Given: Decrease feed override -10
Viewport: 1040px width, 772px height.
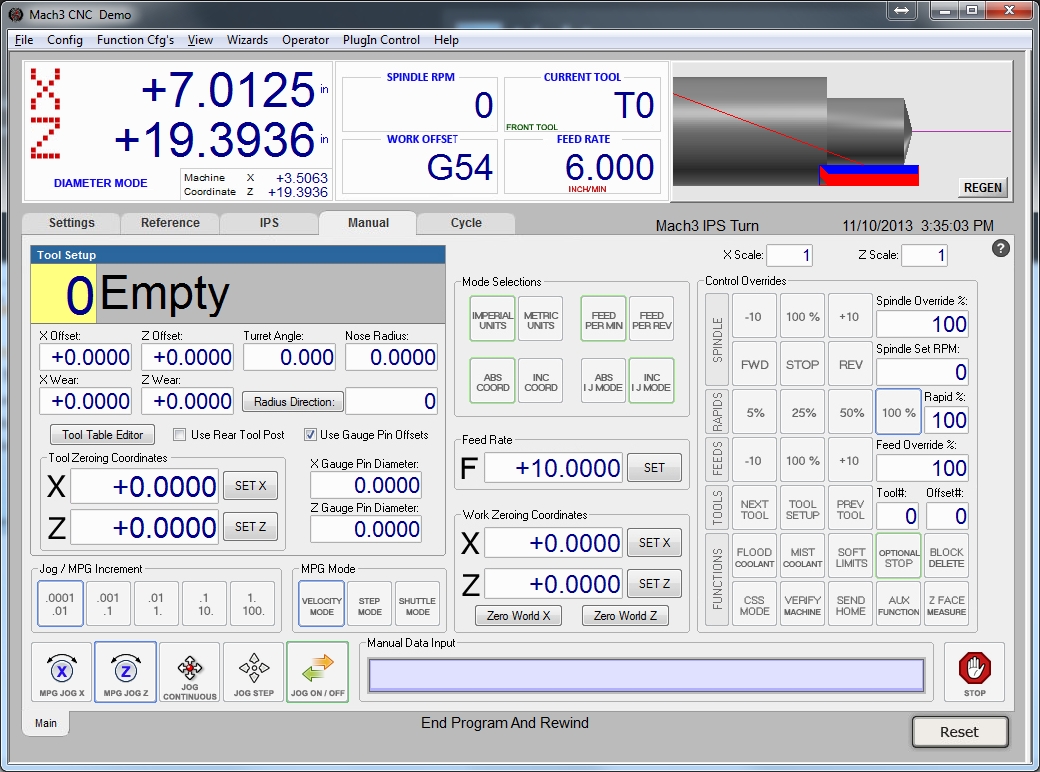Looking at the screenshot, I should 755,460.
